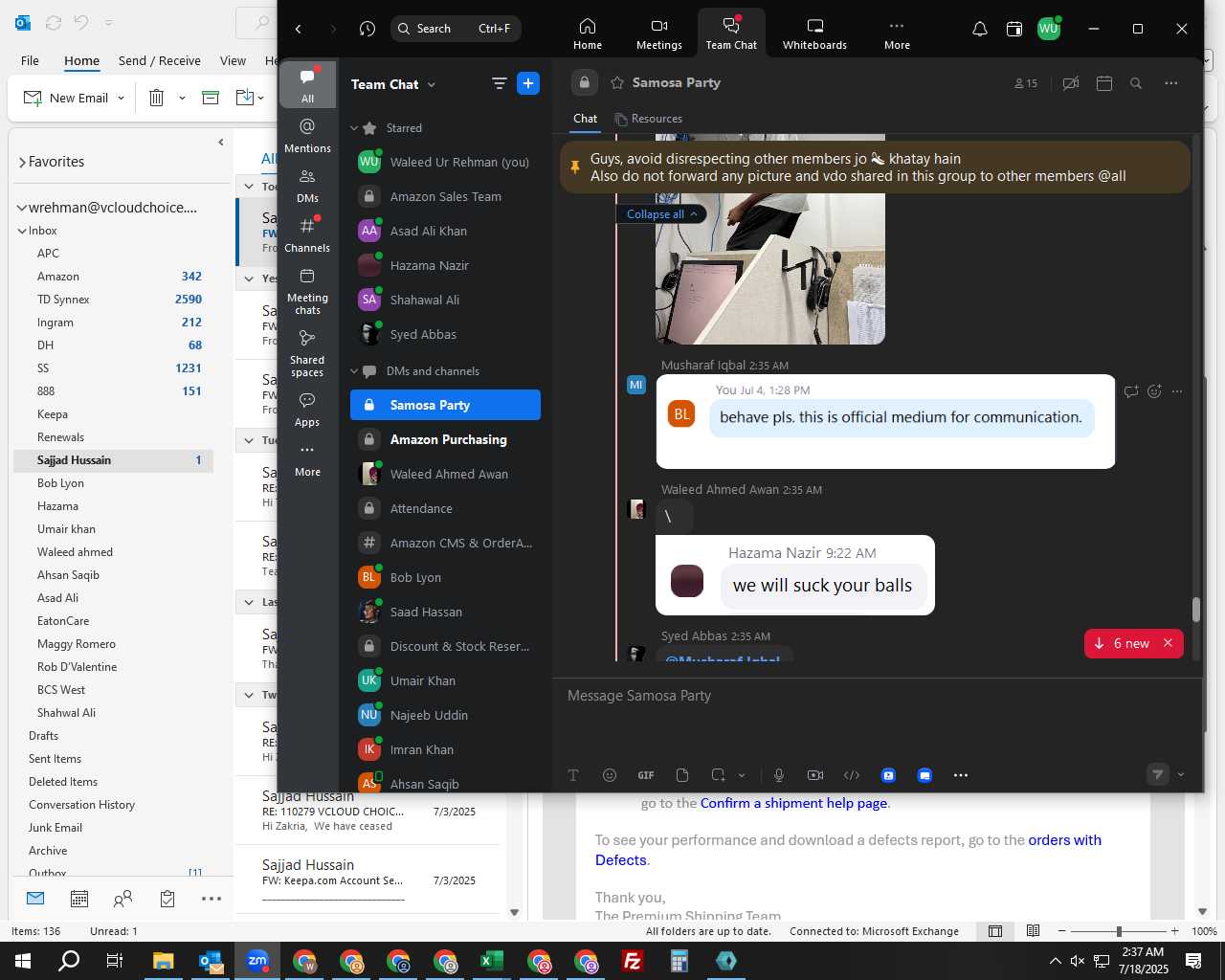Record an audio message
The height and width of the screenshot is (980, 1225).
click(779, 775)
